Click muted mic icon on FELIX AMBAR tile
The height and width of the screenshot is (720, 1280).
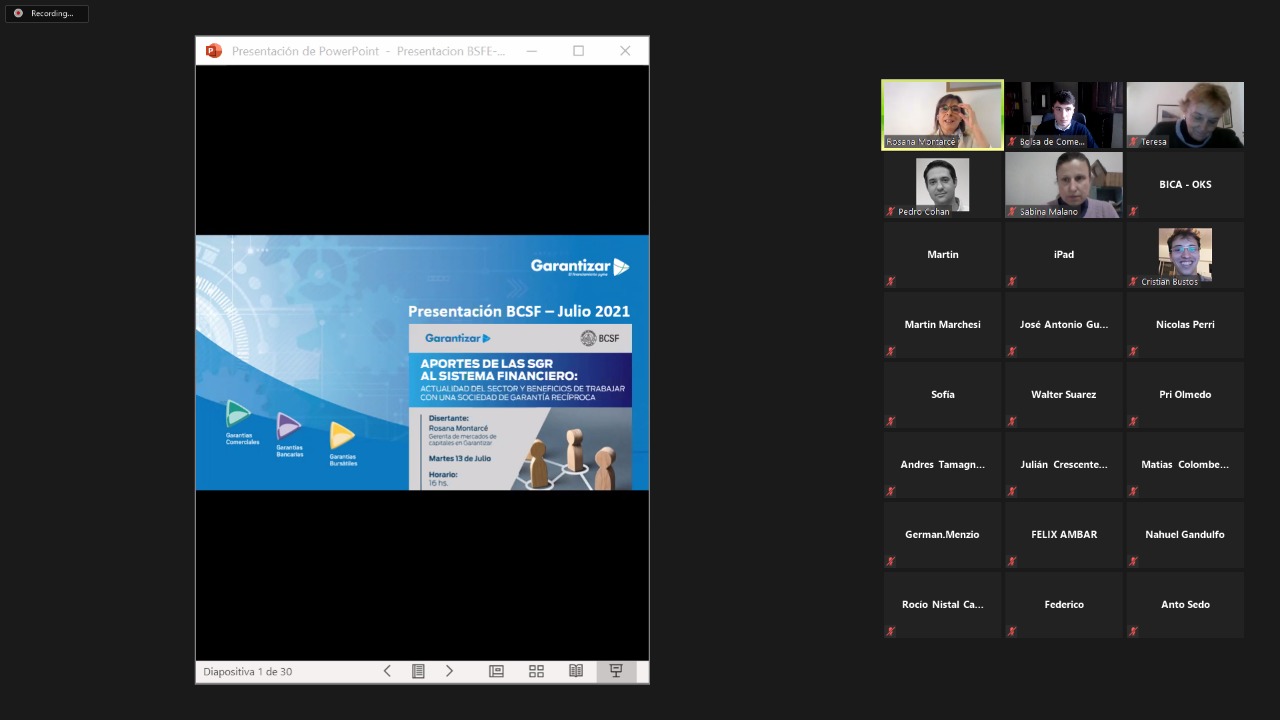(x=1012, y=561)
